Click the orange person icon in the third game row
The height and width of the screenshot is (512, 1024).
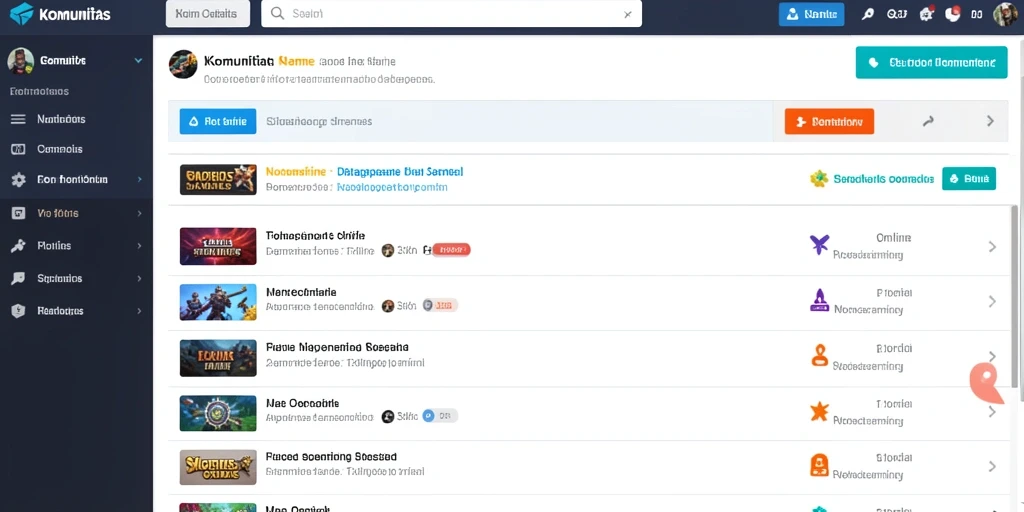click(x=819, y=355)
